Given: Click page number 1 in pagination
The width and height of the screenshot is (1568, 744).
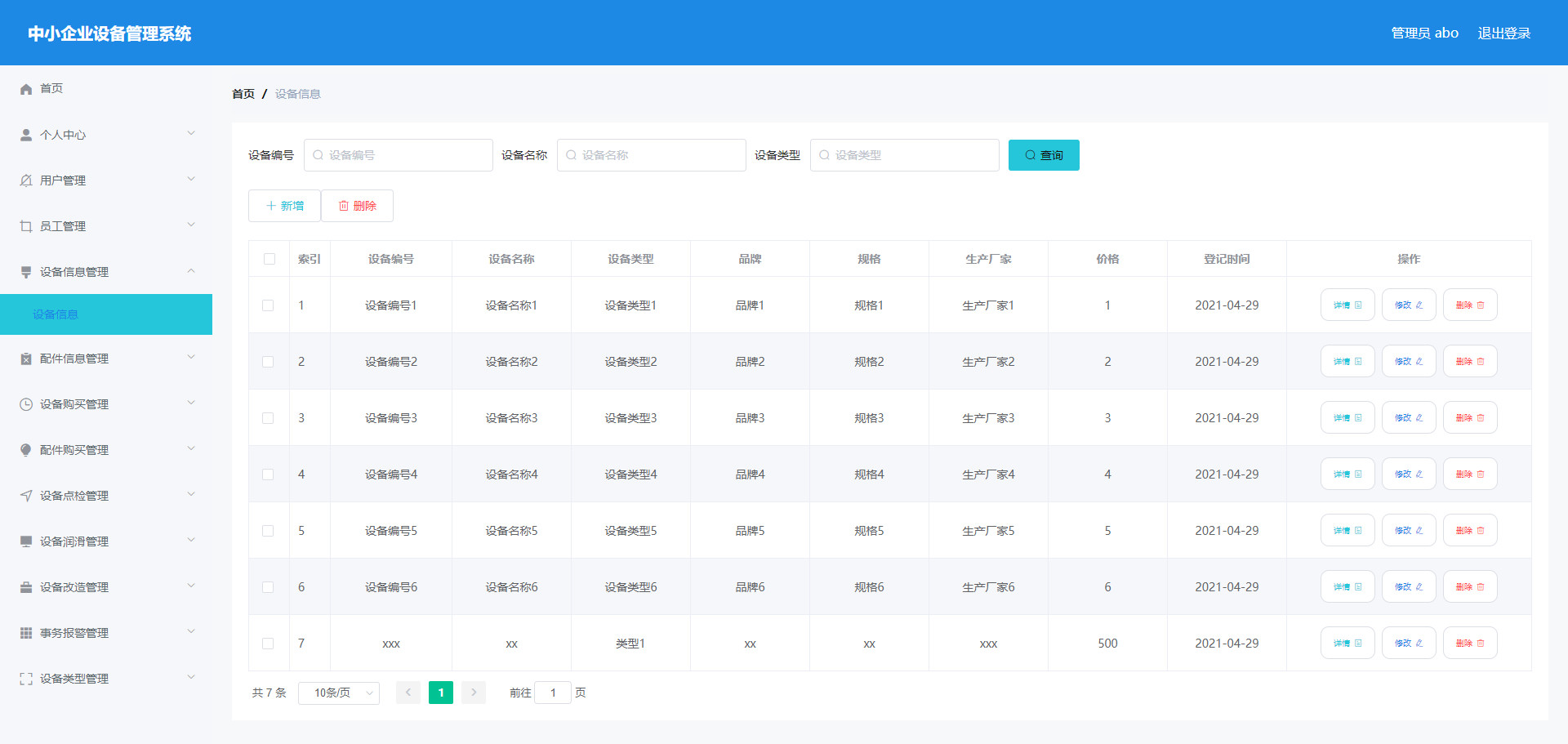Looking at the screenshot, I should 441,693.
